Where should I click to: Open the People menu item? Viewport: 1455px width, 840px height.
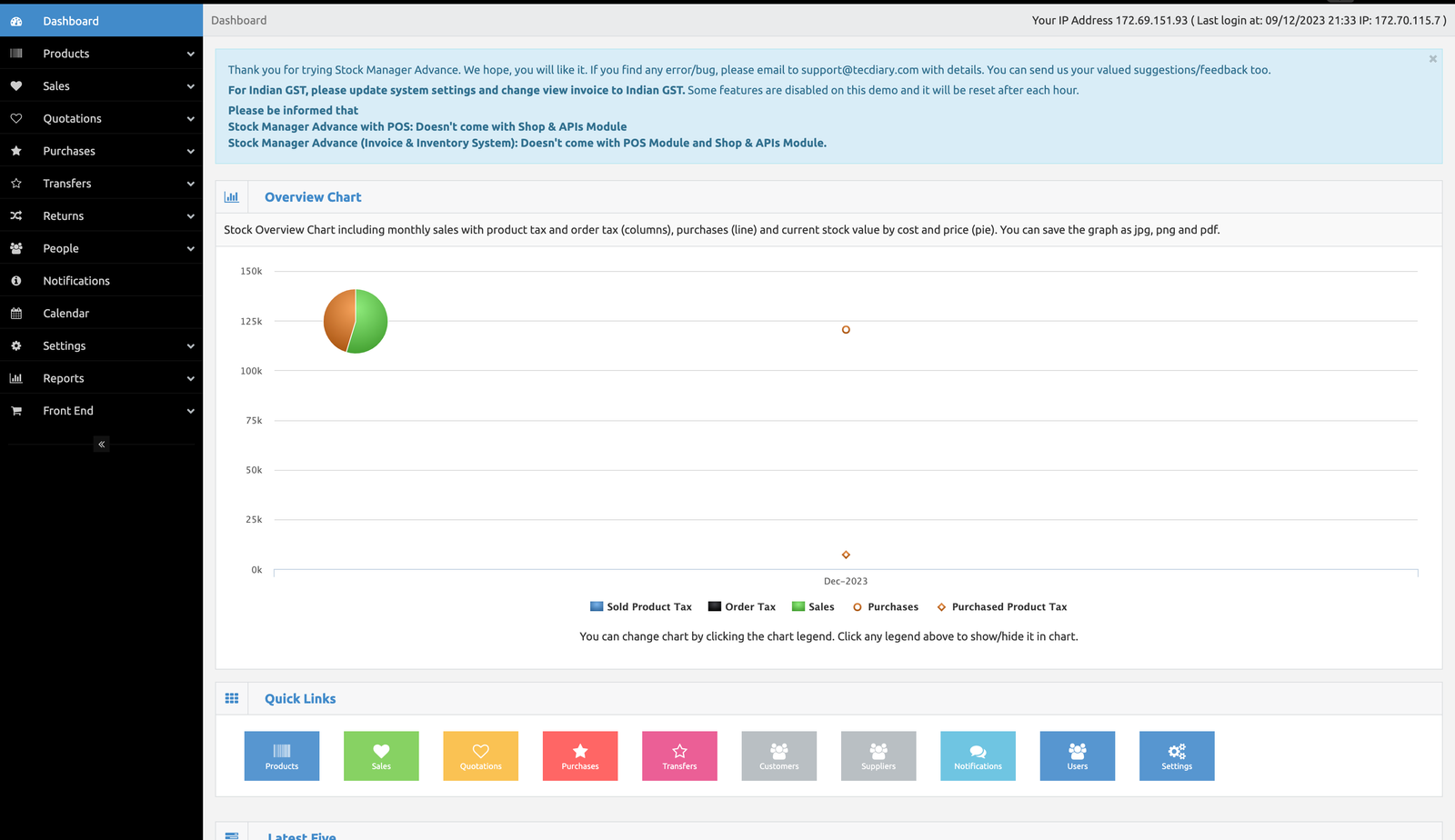tap(60, 247)
